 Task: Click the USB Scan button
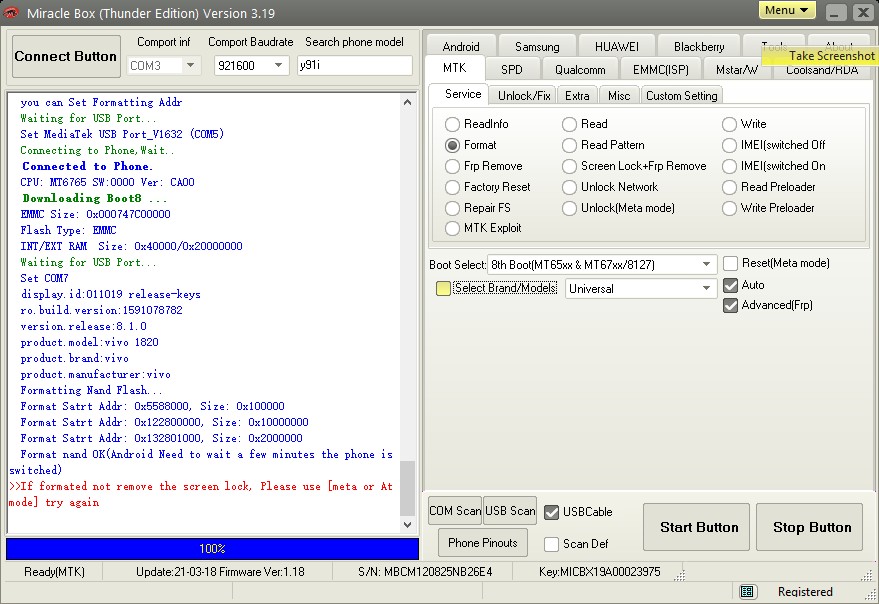(510, 511)
